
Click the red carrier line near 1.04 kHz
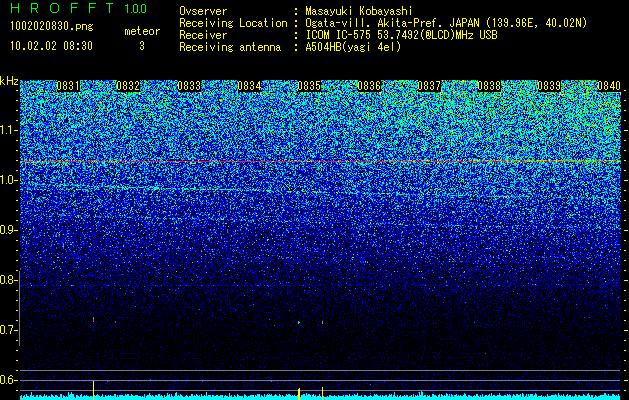(320, 161)
